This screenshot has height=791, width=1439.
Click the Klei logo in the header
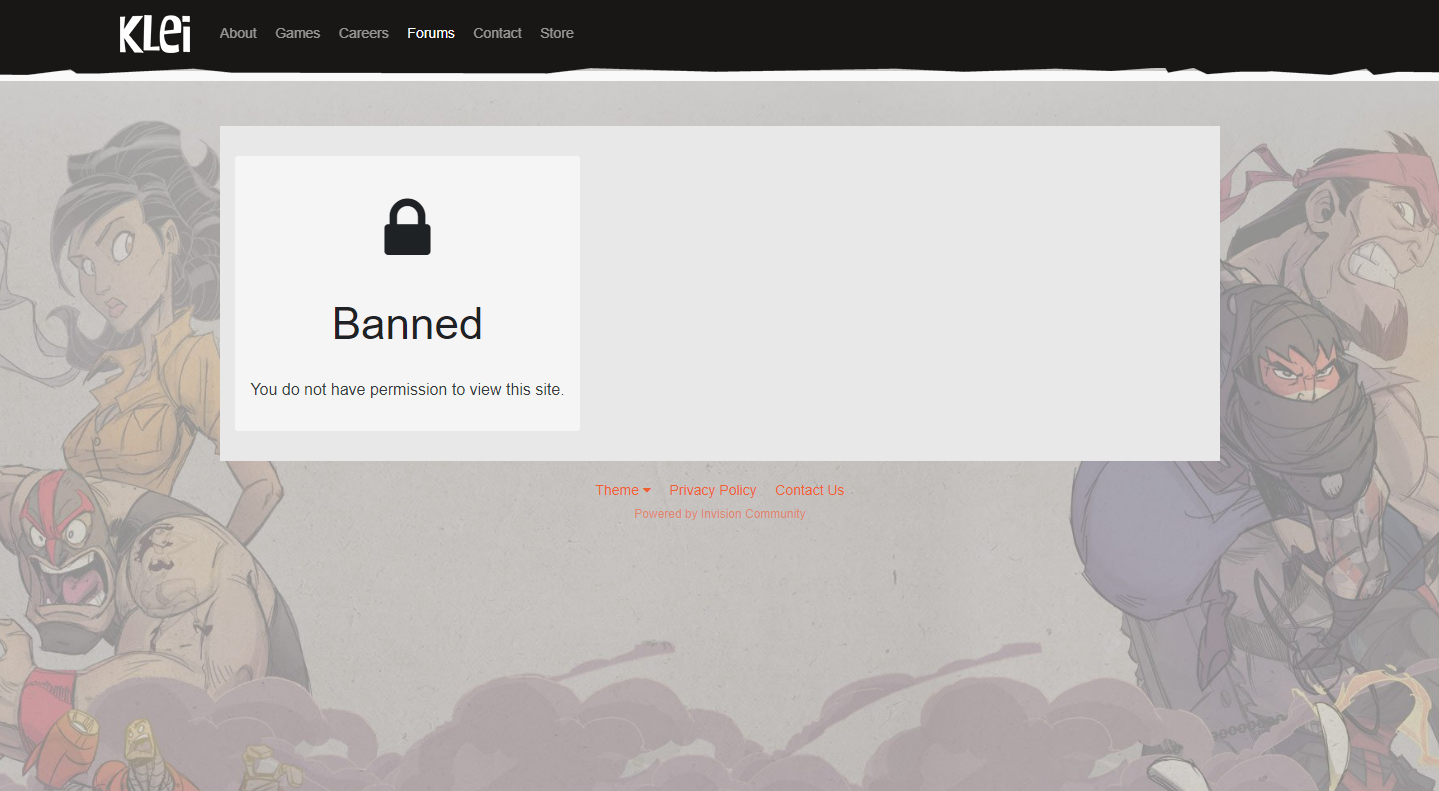[x=155, y=34]
